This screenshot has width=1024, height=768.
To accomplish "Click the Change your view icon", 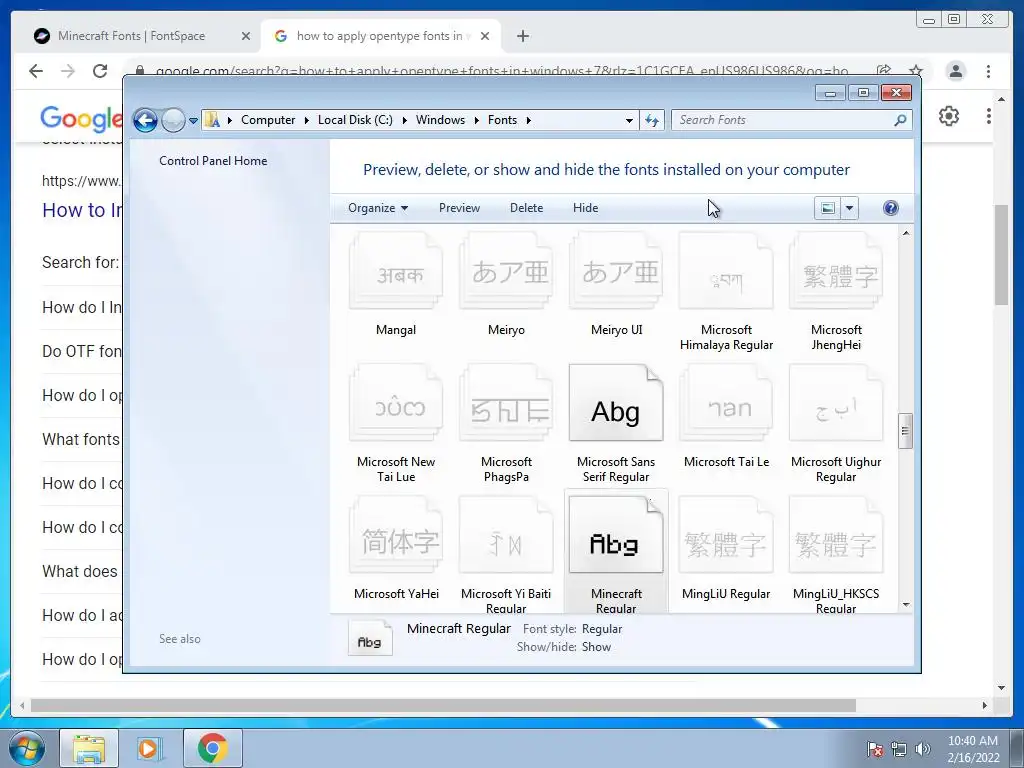I will (827, 208).
